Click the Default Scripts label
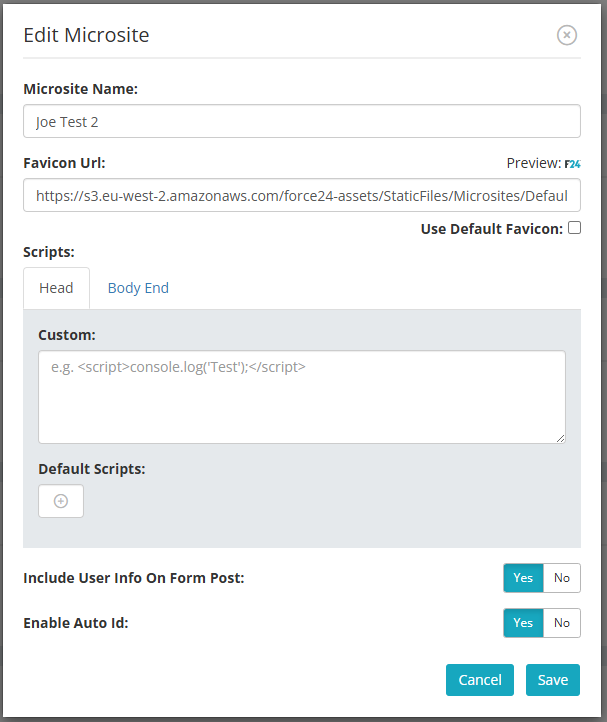 coord(92,469)
